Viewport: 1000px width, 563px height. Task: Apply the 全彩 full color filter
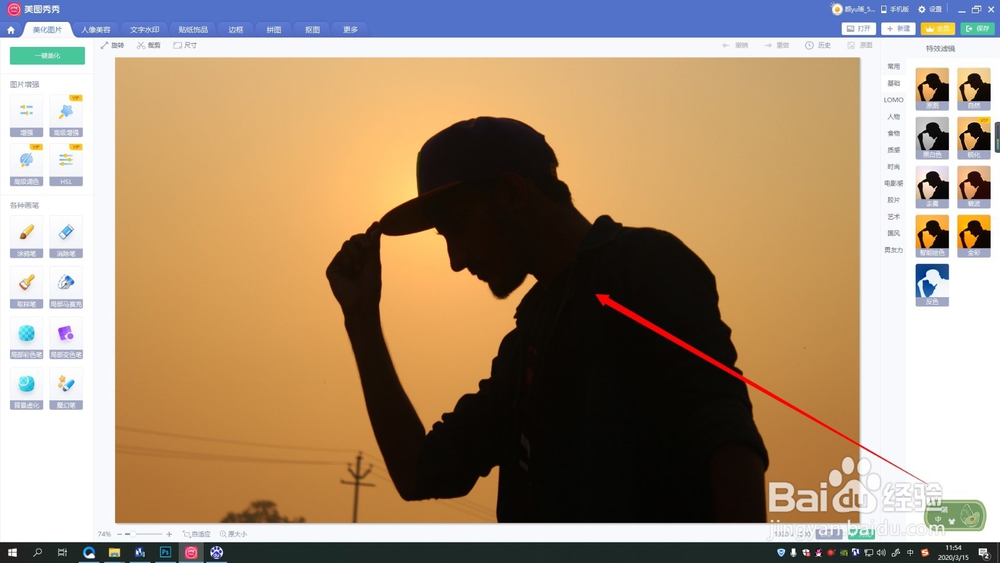[974, 236]
